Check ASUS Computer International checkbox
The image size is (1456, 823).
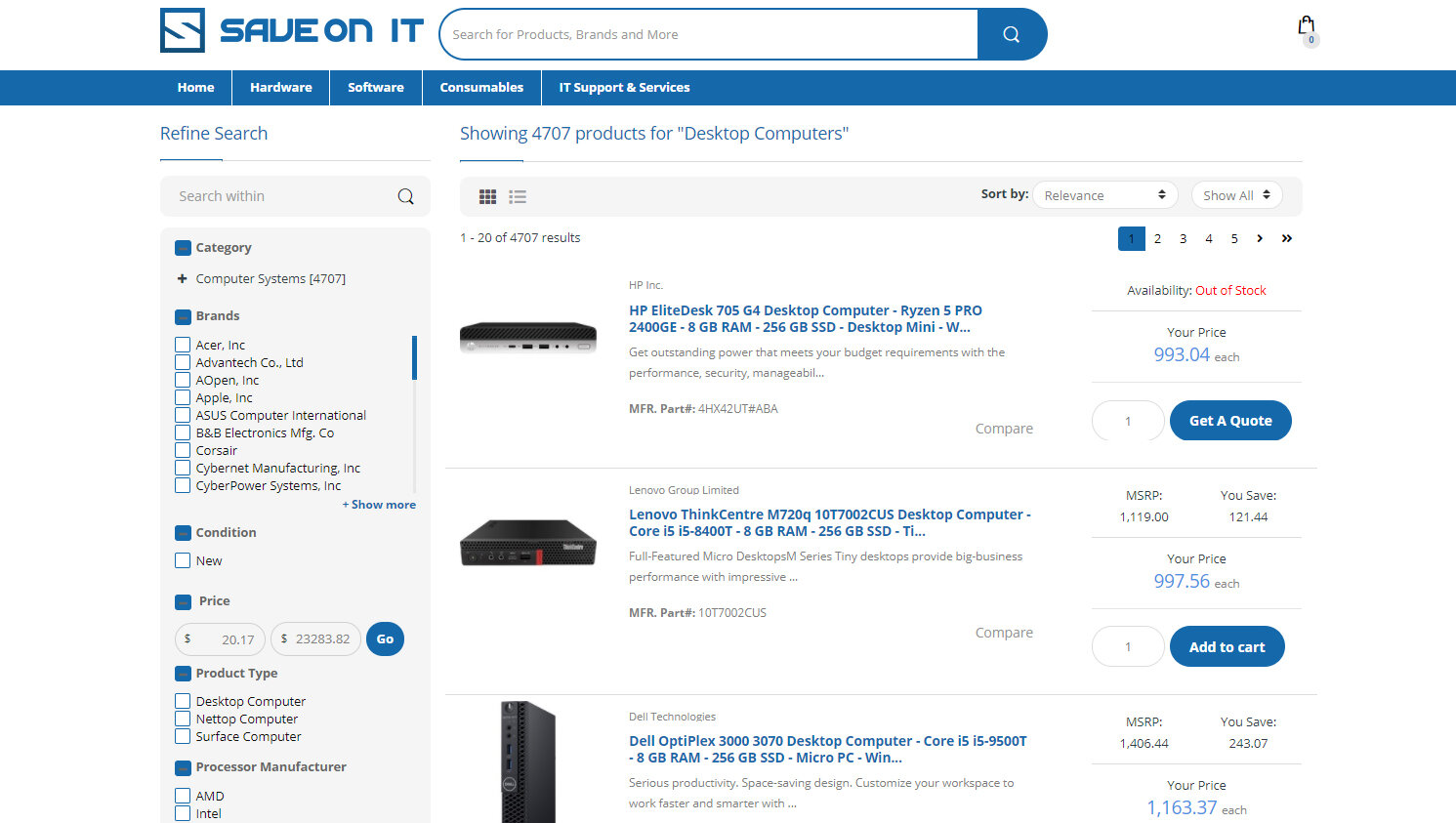(183, 415)
